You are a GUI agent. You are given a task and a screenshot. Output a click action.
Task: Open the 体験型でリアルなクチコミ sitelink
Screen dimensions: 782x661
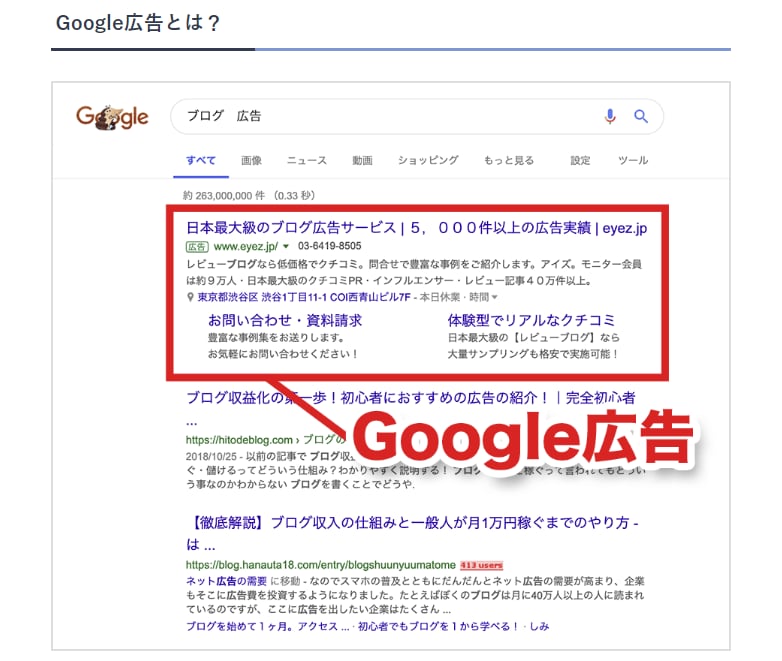click(531, 320)
